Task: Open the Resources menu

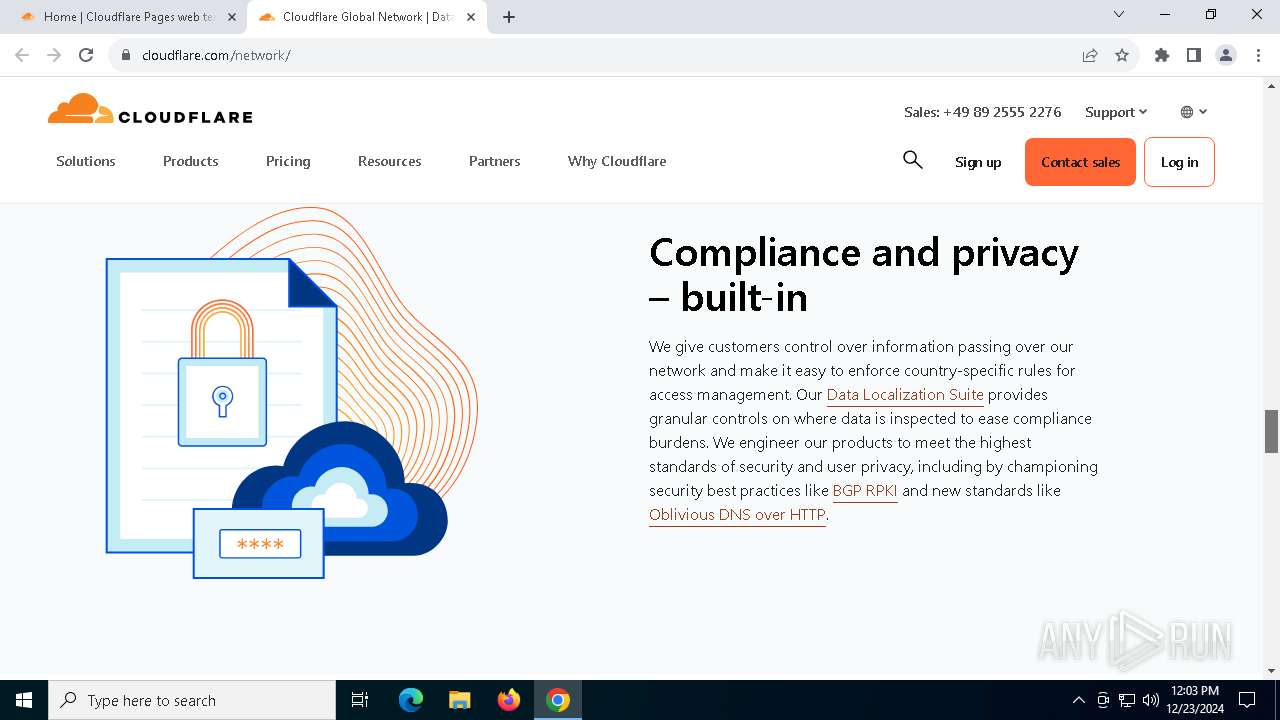Action: click(390, 161)
